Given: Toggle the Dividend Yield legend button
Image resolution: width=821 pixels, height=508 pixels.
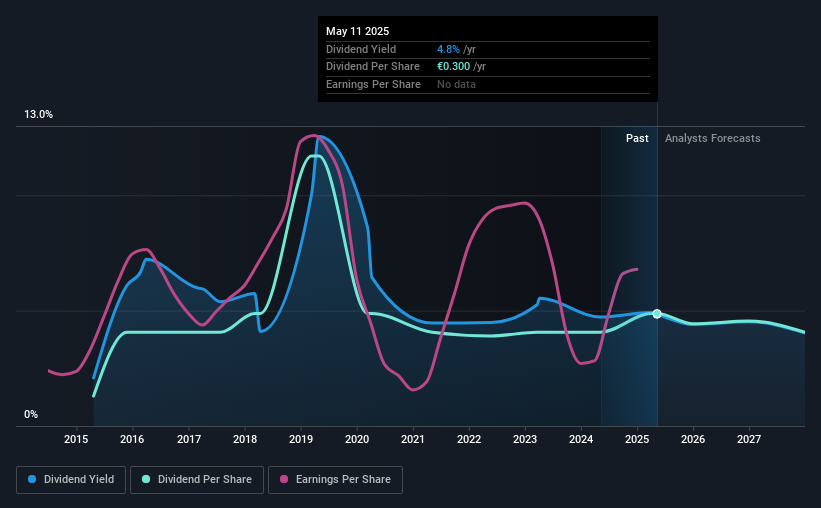Looking at the screenshot, I should (x=71, y=480).
